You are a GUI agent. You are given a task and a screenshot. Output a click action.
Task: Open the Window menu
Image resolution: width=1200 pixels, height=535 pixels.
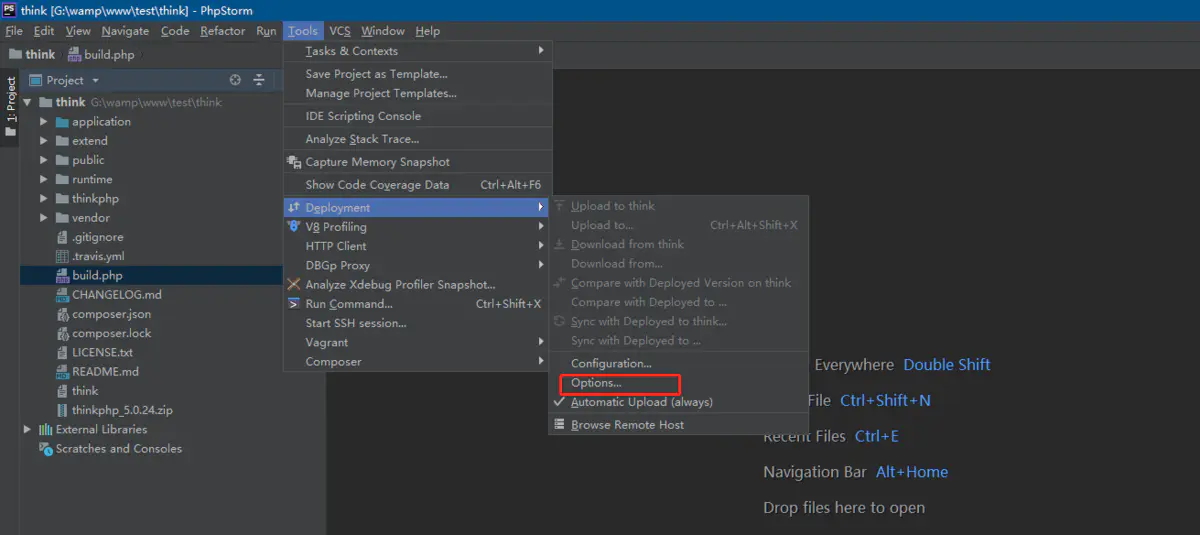(x=383, y=31)
